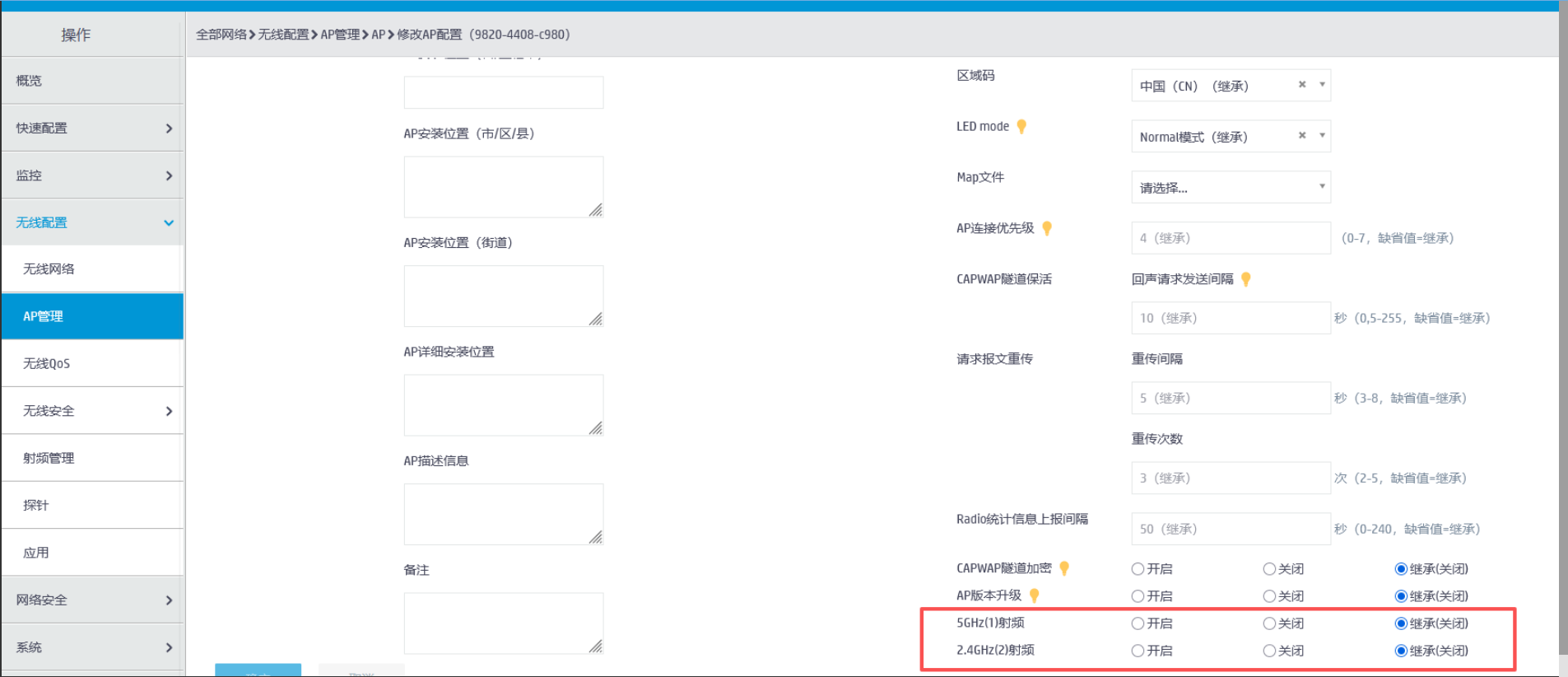Image resolution: width=1568 pixels, height=677 pixels.
Task: Open the Map文件 dropdown
Action: [x=1231, y=187]
